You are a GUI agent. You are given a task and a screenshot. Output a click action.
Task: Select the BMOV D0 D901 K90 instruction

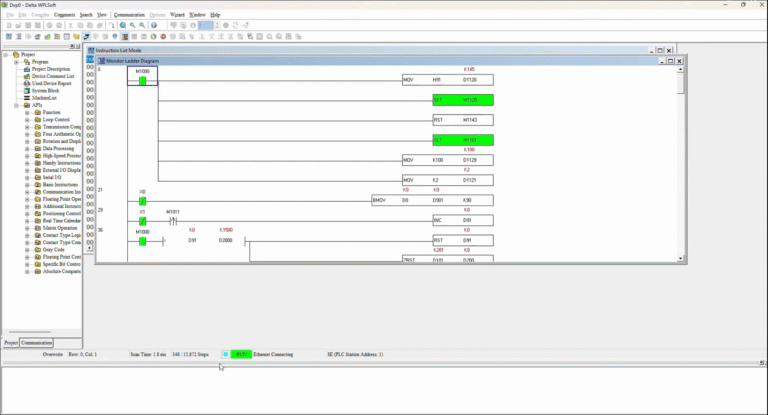click(x=432, y=200)
